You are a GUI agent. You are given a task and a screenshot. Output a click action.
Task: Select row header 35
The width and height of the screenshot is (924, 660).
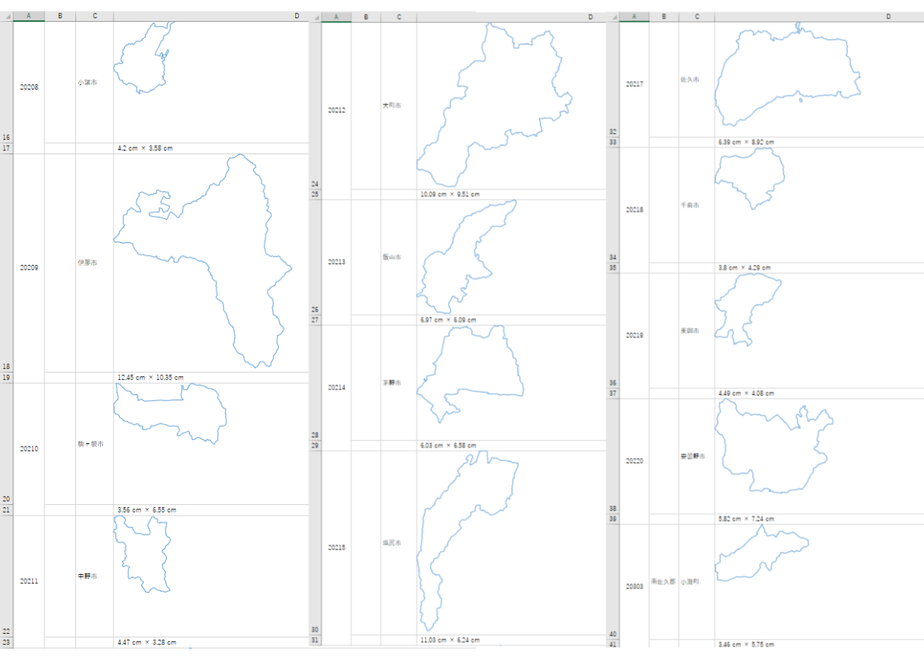pos(613,268)
